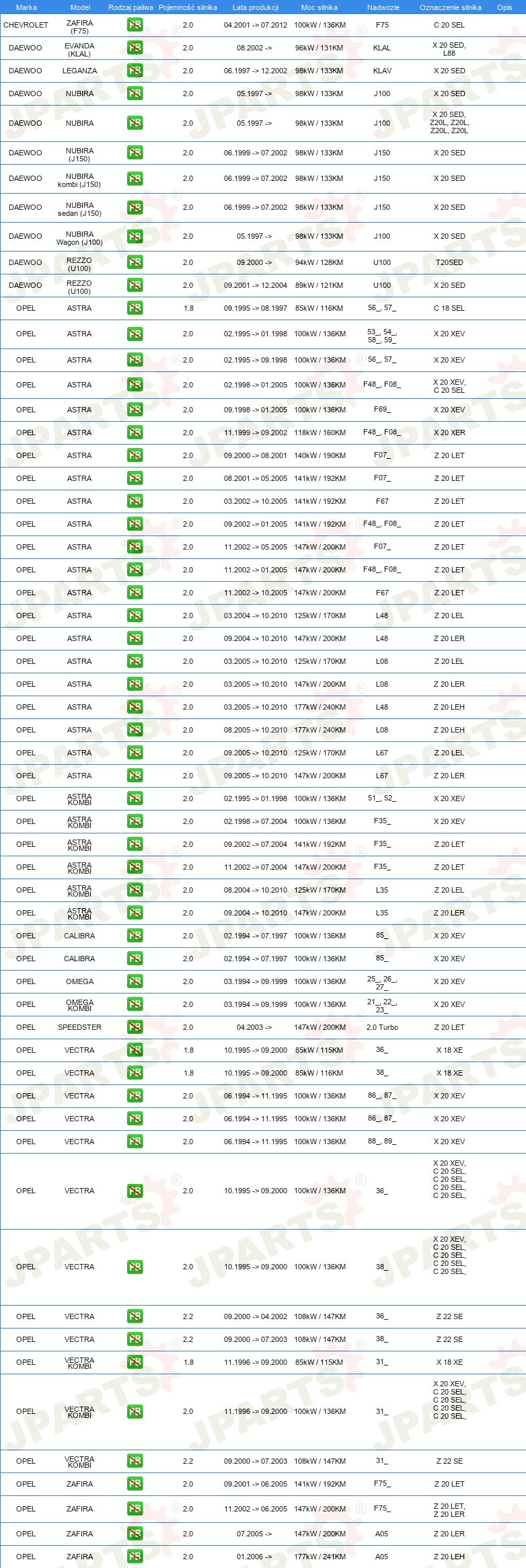Click fuel icon in Nubira kombi (J150) row
Viewport: 526px width, 1568px height.
pos(135,178)
